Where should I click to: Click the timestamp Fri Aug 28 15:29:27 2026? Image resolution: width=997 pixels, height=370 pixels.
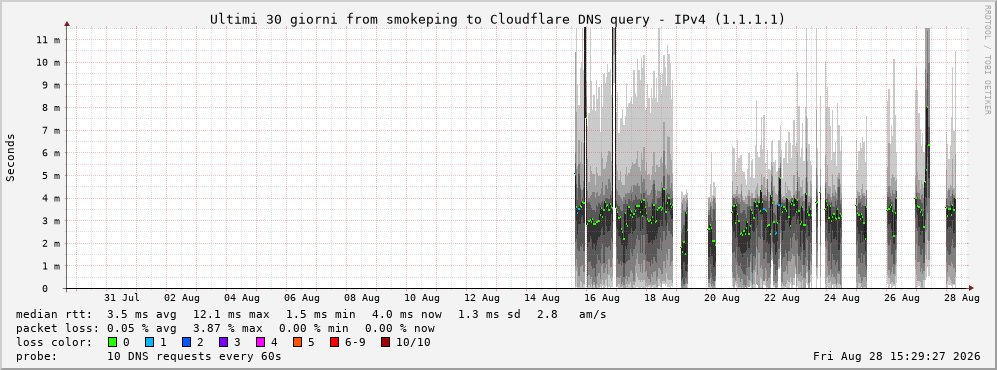897,357
